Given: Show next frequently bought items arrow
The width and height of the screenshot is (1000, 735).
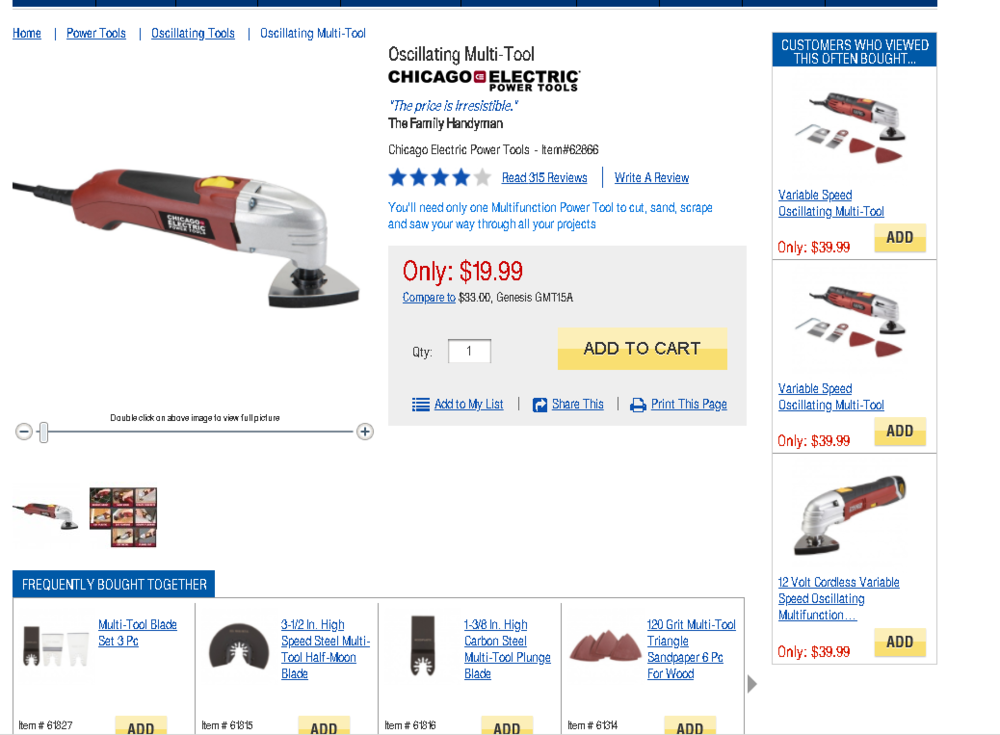Looking at the screenshot, I should point(753,684).
